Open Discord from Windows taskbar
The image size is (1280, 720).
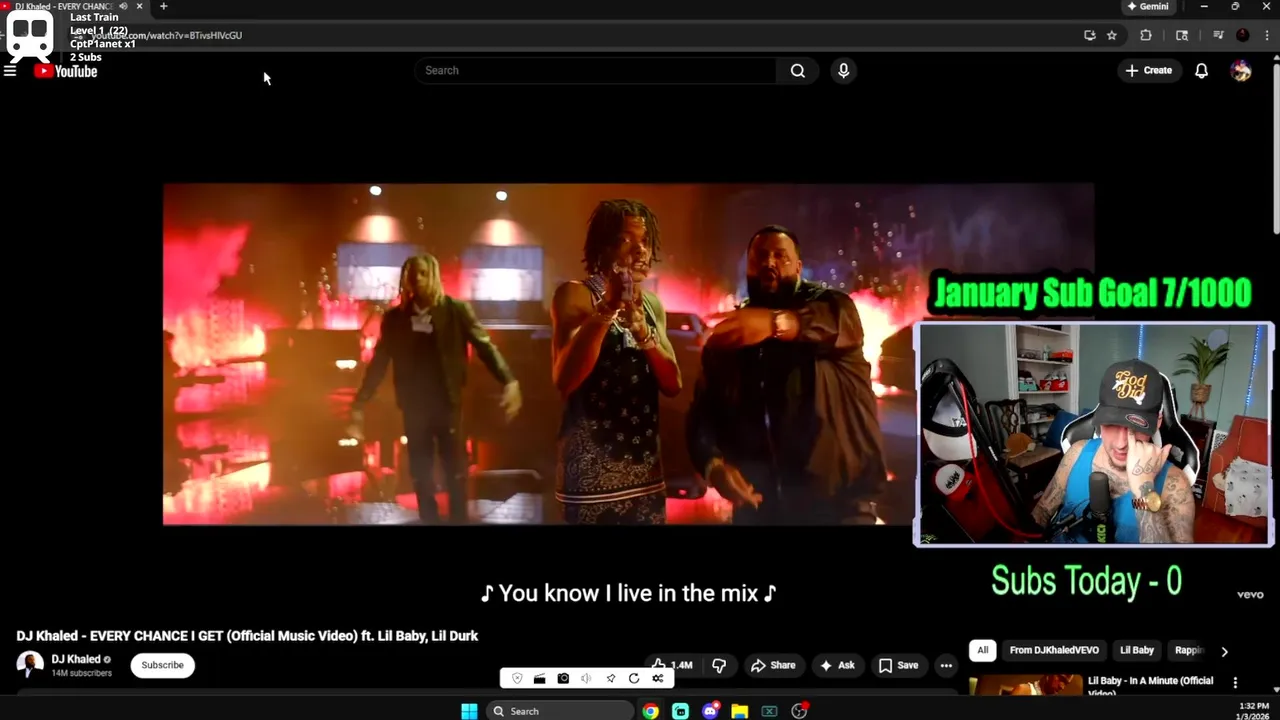[x=710, y=711]
